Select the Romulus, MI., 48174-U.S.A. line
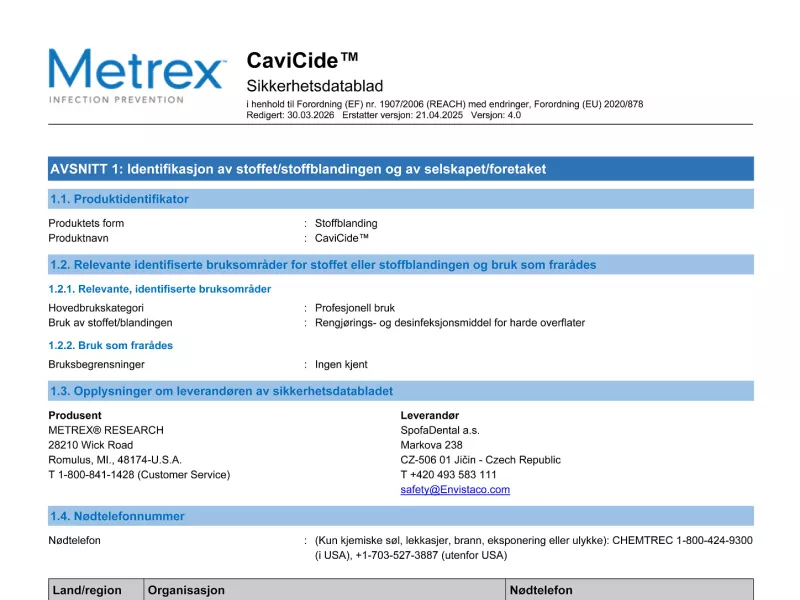 click(x=115, y=460)
